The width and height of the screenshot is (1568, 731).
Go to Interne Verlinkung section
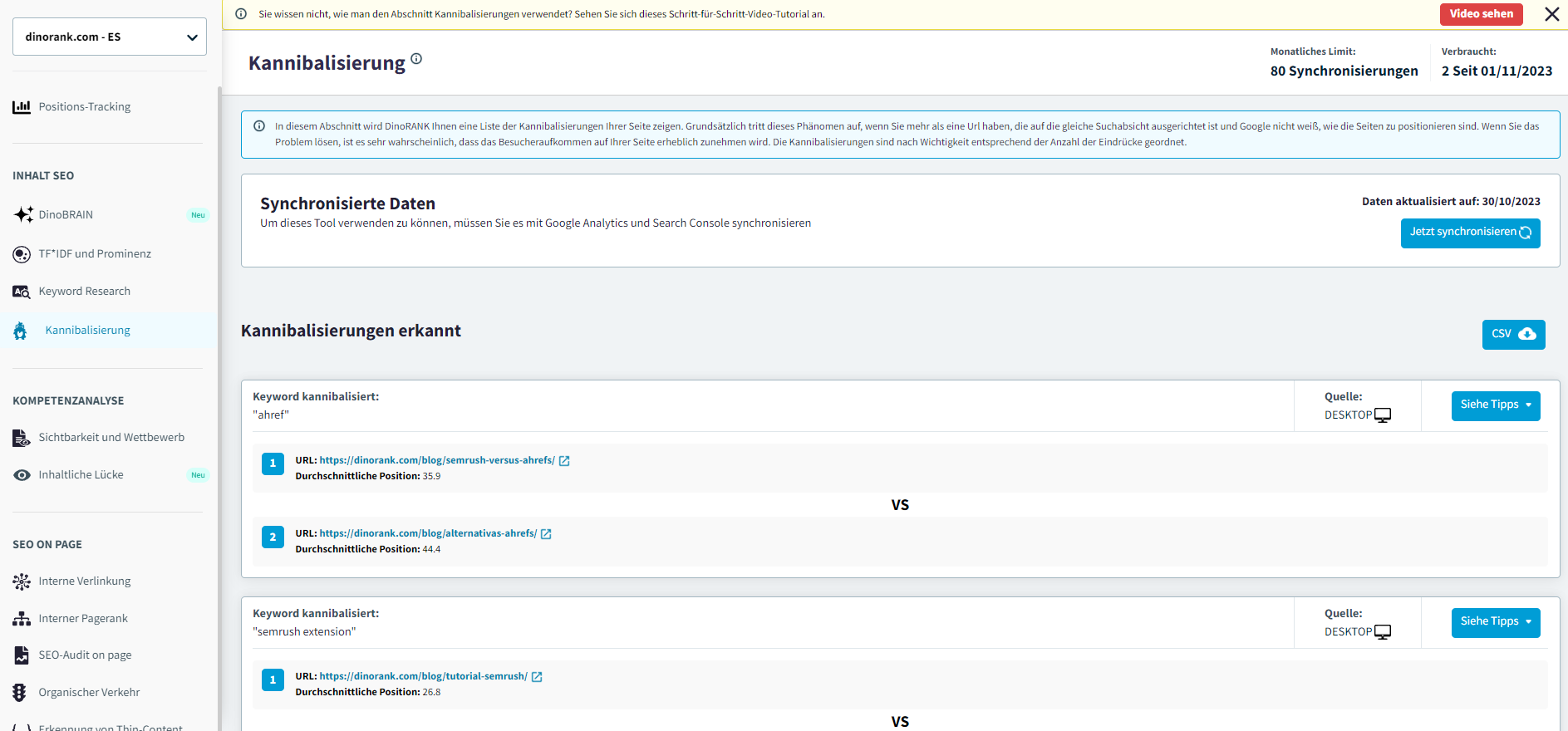click(85, 581)
